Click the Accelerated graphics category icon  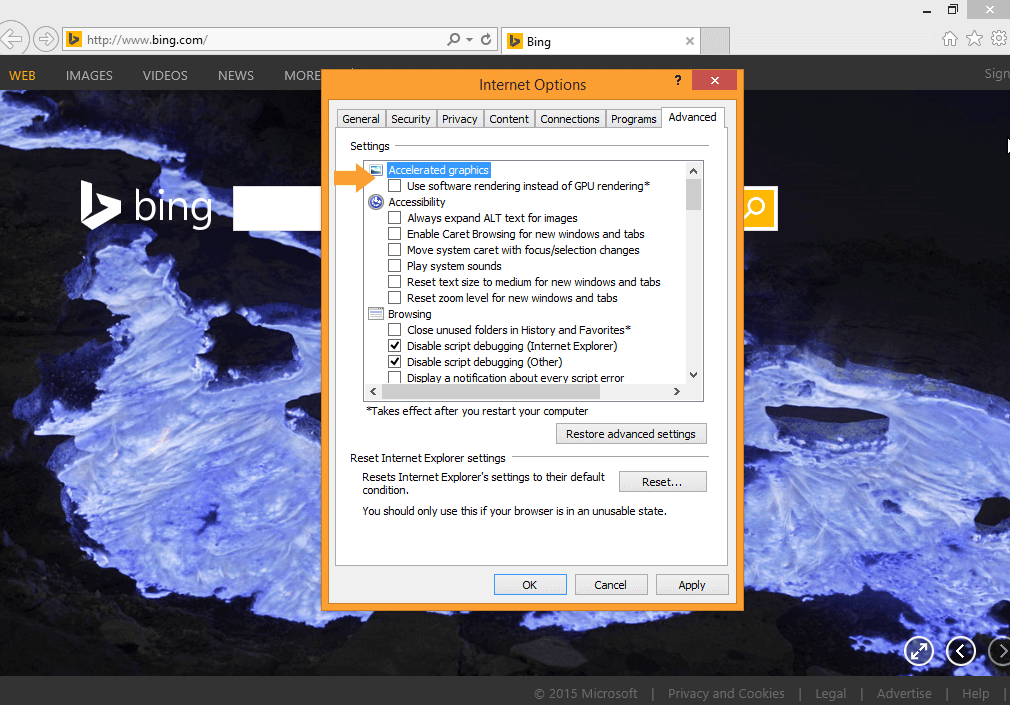[376, 170]
